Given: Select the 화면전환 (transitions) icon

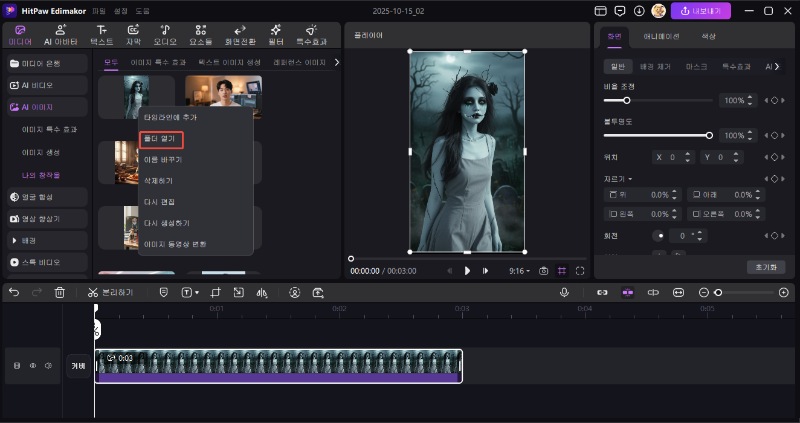Looking at the screenshot, I should [x=238, y=30].
